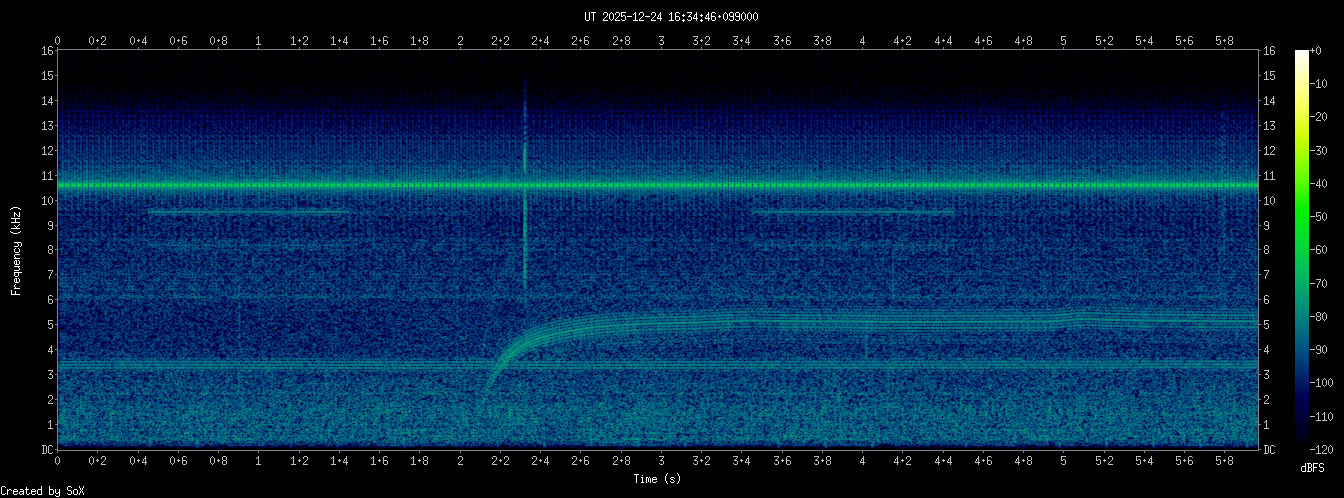
Task: Click the "16" label on the right frequency axis
Action: tap(1270, 51)
